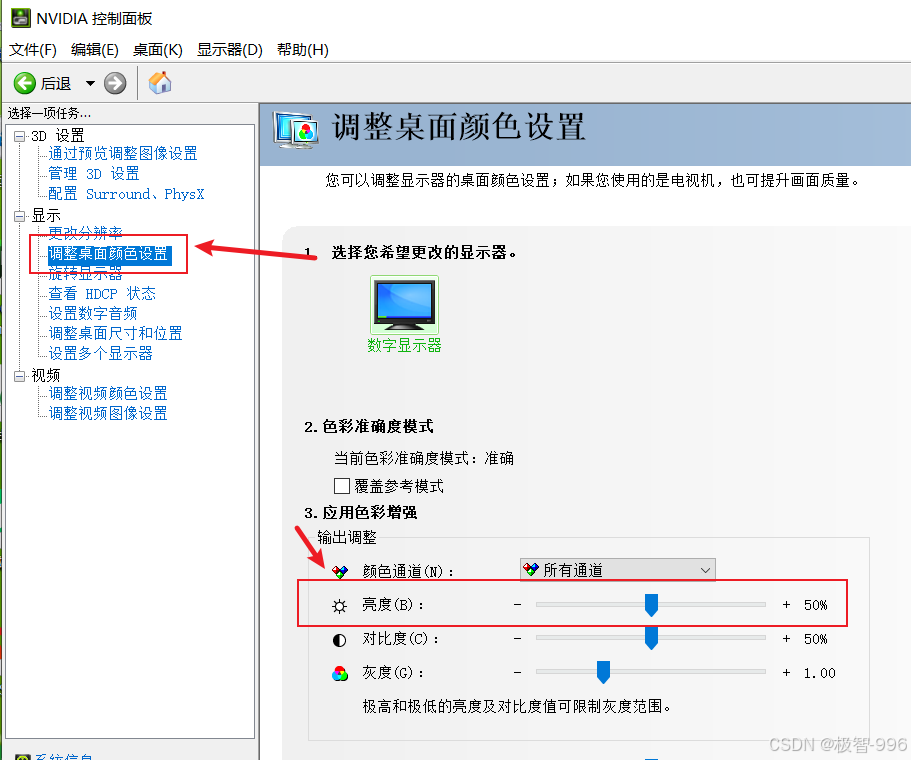Toggle 覆盖参考模式 checkbox
911x760 pixels.
click(x=342, y=486)
